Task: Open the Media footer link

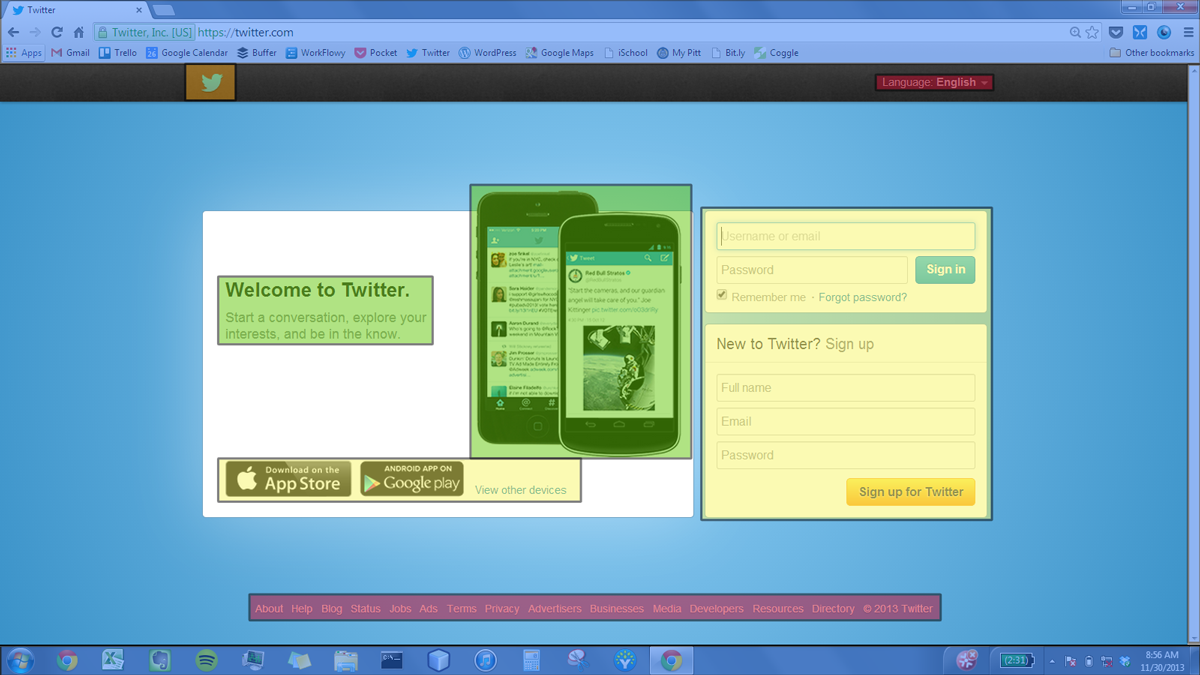Action: tap(667, 608)
